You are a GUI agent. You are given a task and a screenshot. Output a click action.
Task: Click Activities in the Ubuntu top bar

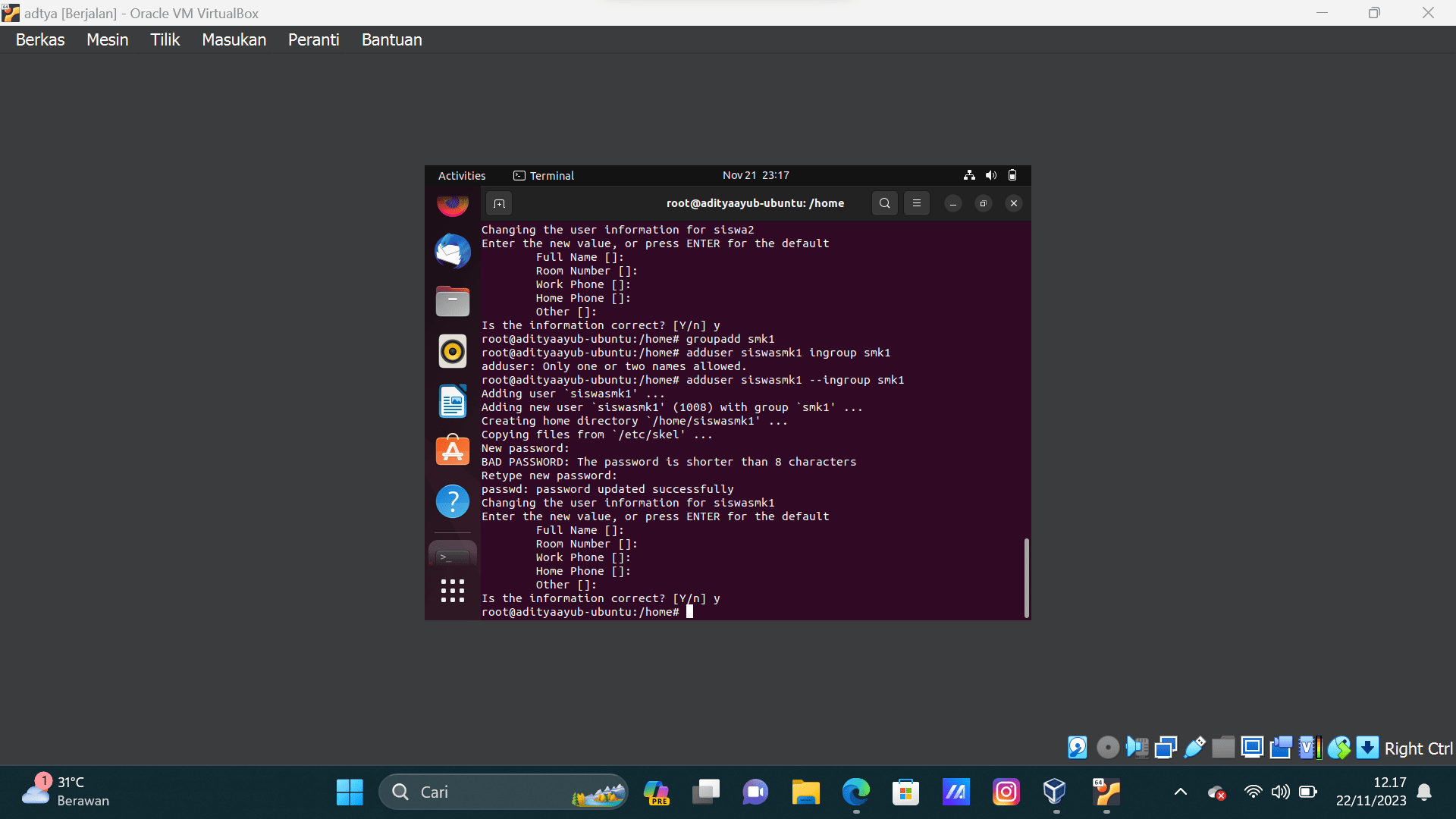tap(462, 176)
